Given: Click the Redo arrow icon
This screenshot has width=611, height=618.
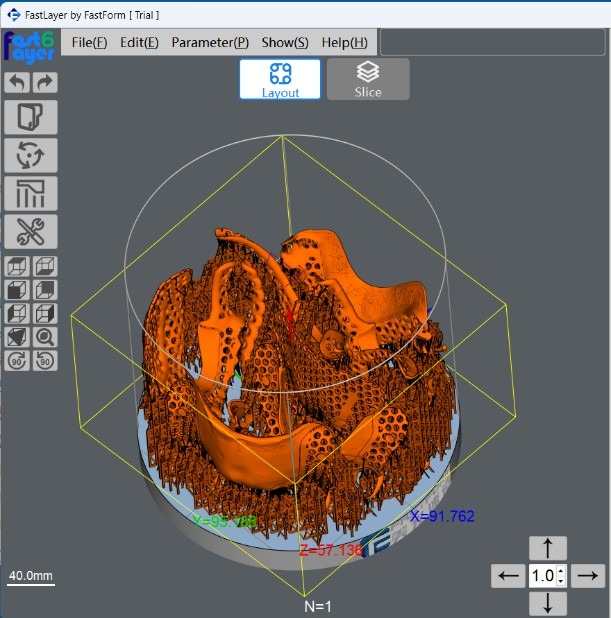Looking at the screenshot, I should (x=45, y=83).
